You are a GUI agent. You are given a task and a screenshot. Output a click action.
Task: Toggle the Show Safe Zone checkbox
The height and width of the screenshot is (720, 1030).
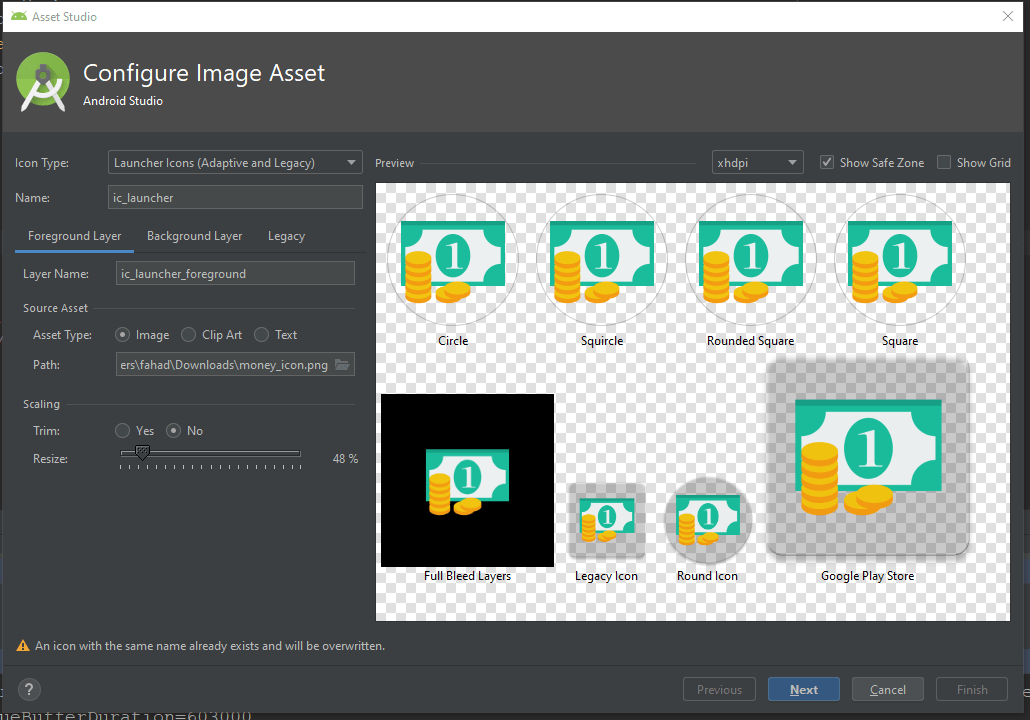click(x=827, y=162)
